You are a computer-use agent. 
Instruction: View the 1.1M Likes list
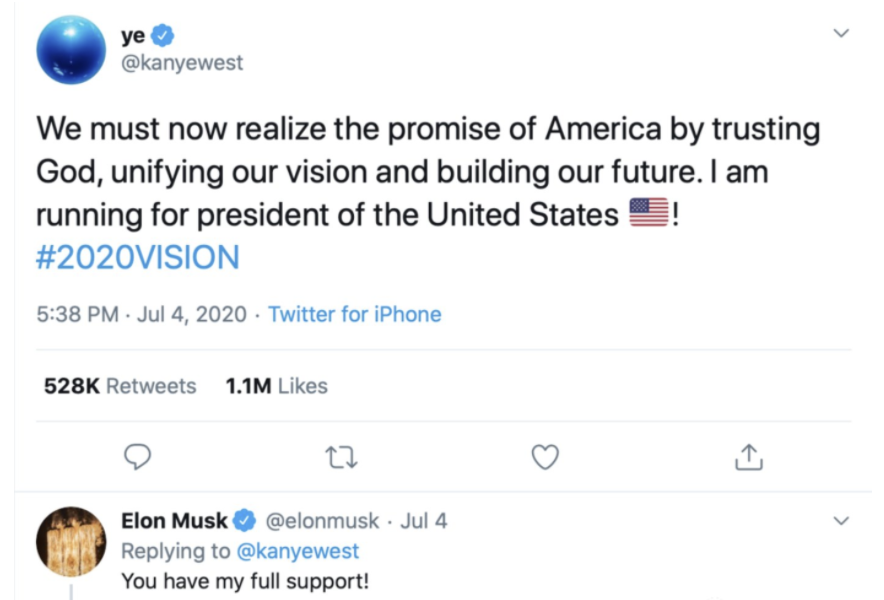pyautogui.click(x=277, y=385)
